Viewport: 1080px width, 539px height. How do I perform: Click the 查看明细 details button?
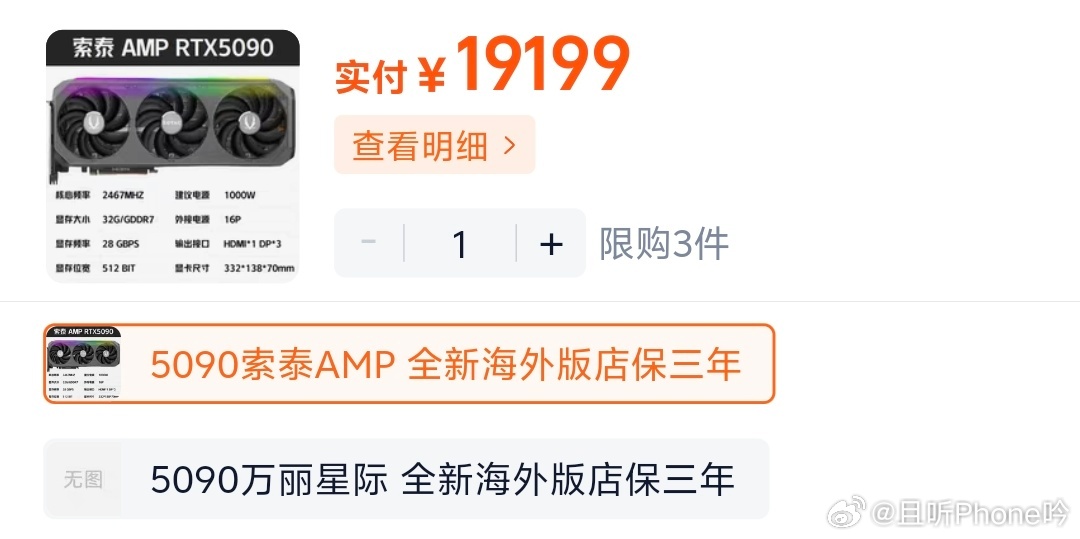click(435, 145)
